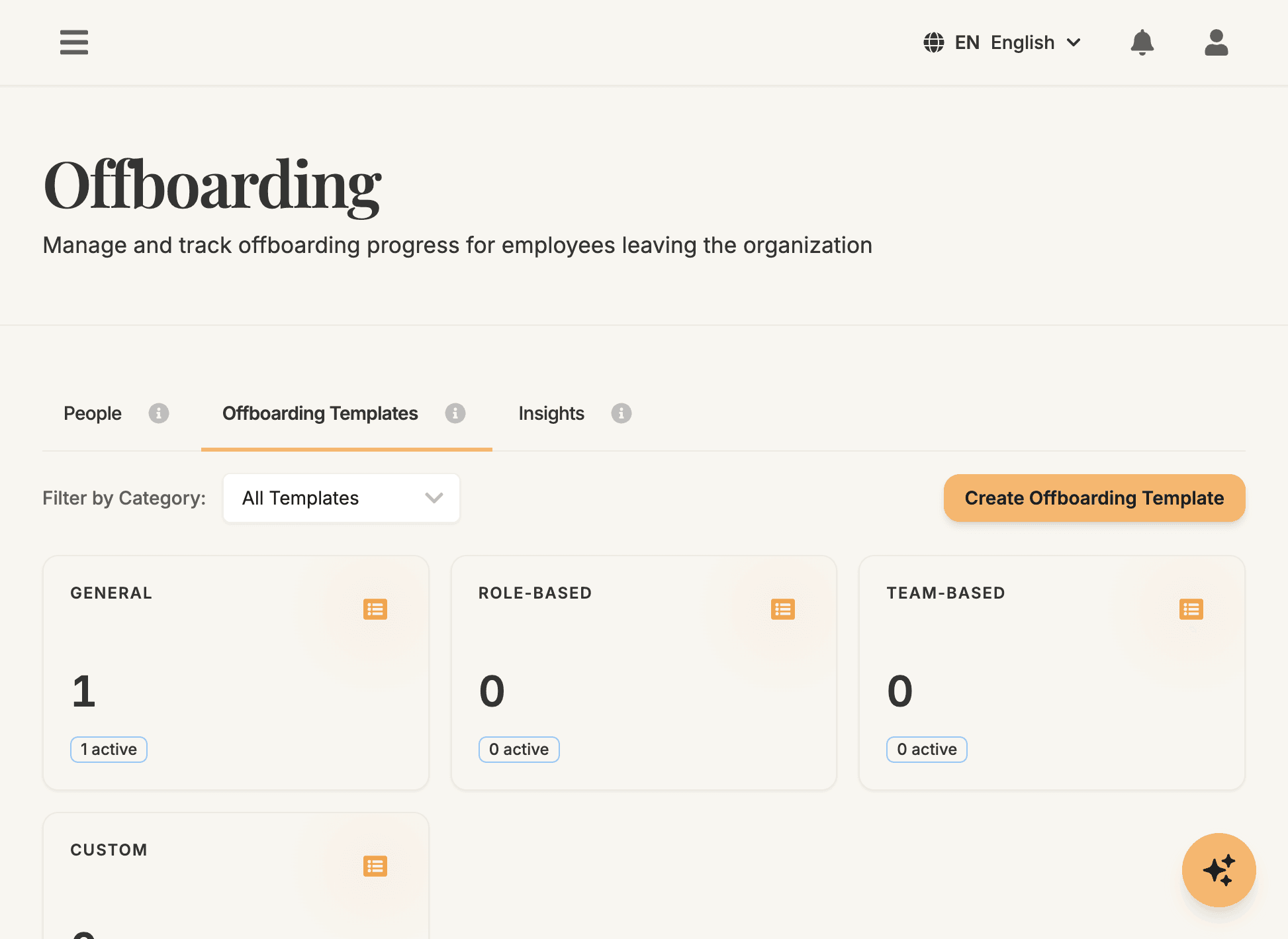Click the info icon next to People

pyautogui.click(x=158, y=413)
